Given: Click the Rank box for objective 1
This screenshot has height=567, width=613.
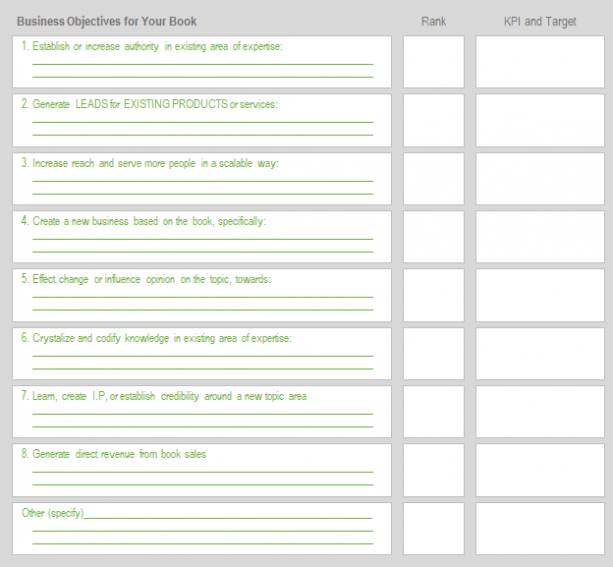Looking at the screenshot, I should click(x=434, y=62).
